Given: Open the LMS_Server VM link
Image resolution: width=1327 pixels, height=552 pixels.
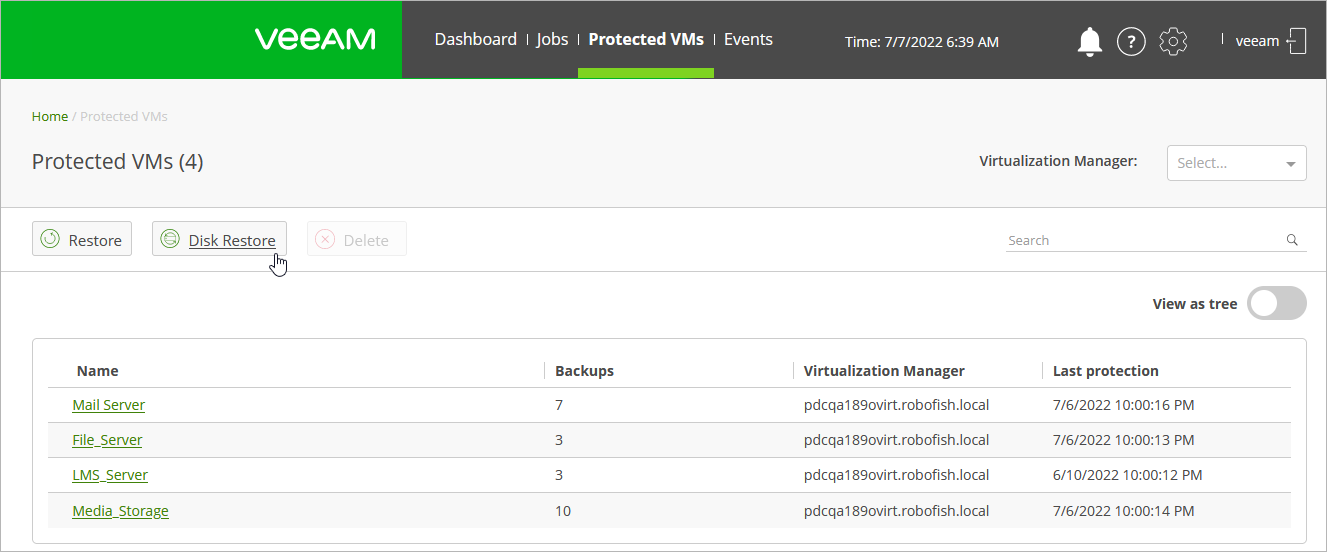Looking at the screenshot, I should pyautogui.click(x=110, y=475).
